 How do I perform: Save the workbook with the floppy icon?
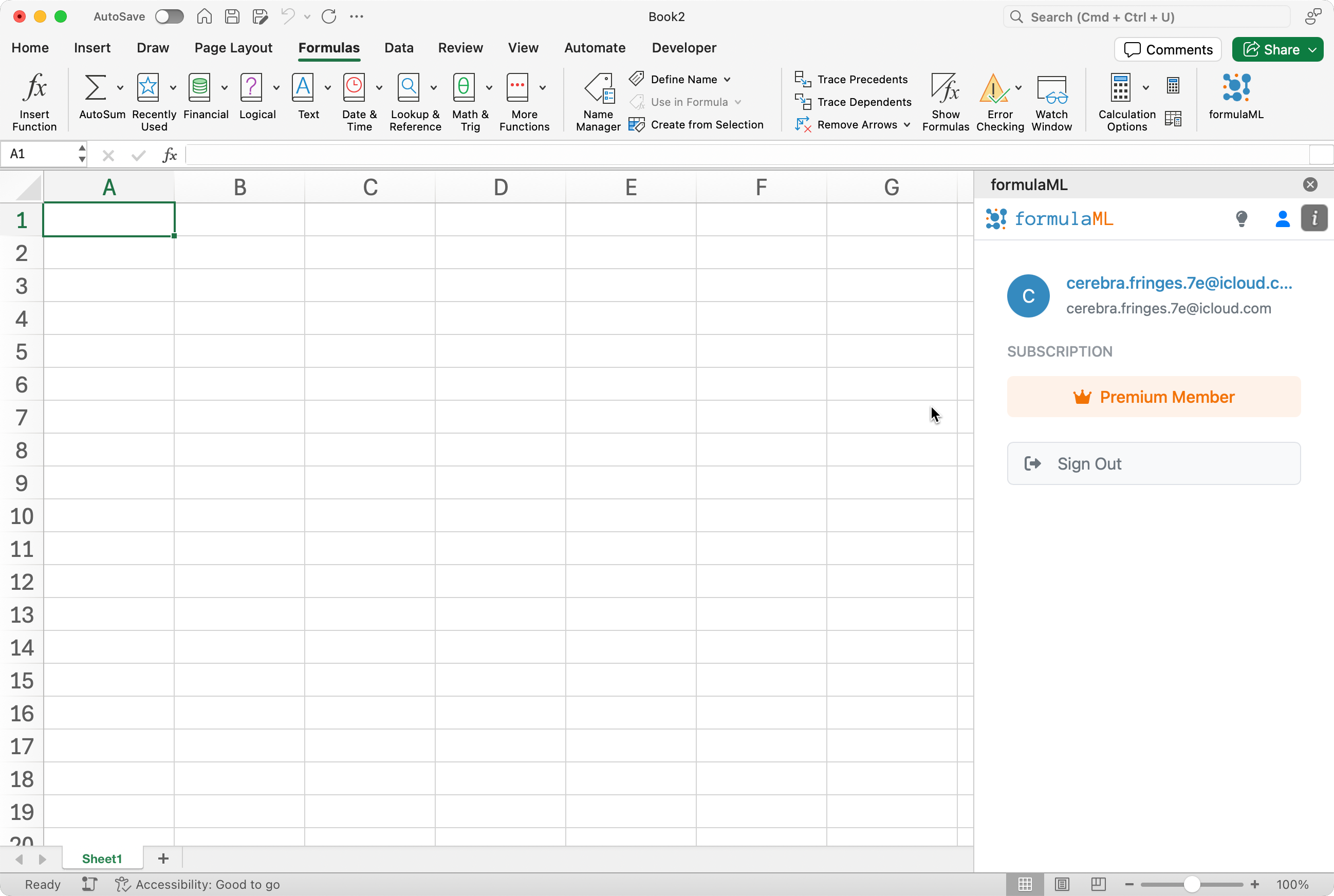pyautogui.click(x=232, y=16)
